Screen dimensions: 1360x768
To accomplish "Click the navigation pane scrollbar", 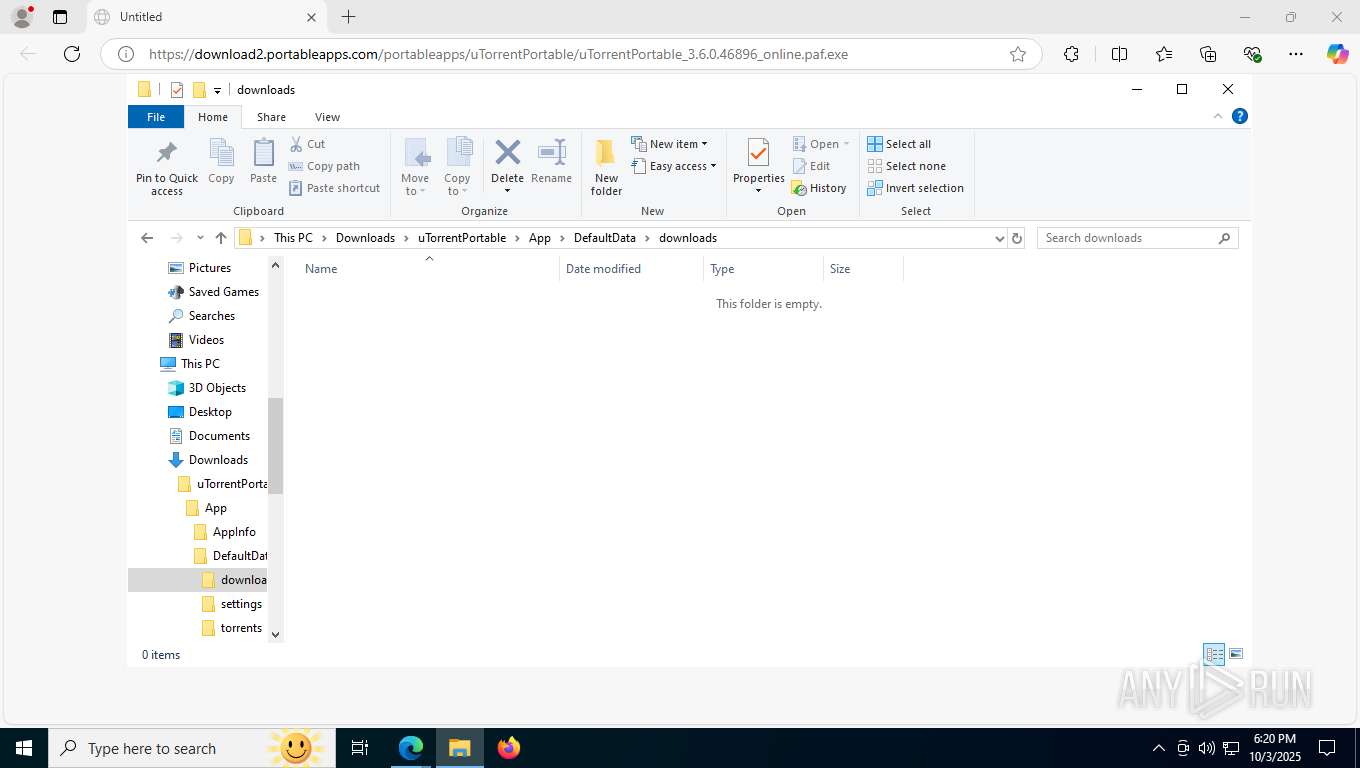I will [x=276, y=446].
